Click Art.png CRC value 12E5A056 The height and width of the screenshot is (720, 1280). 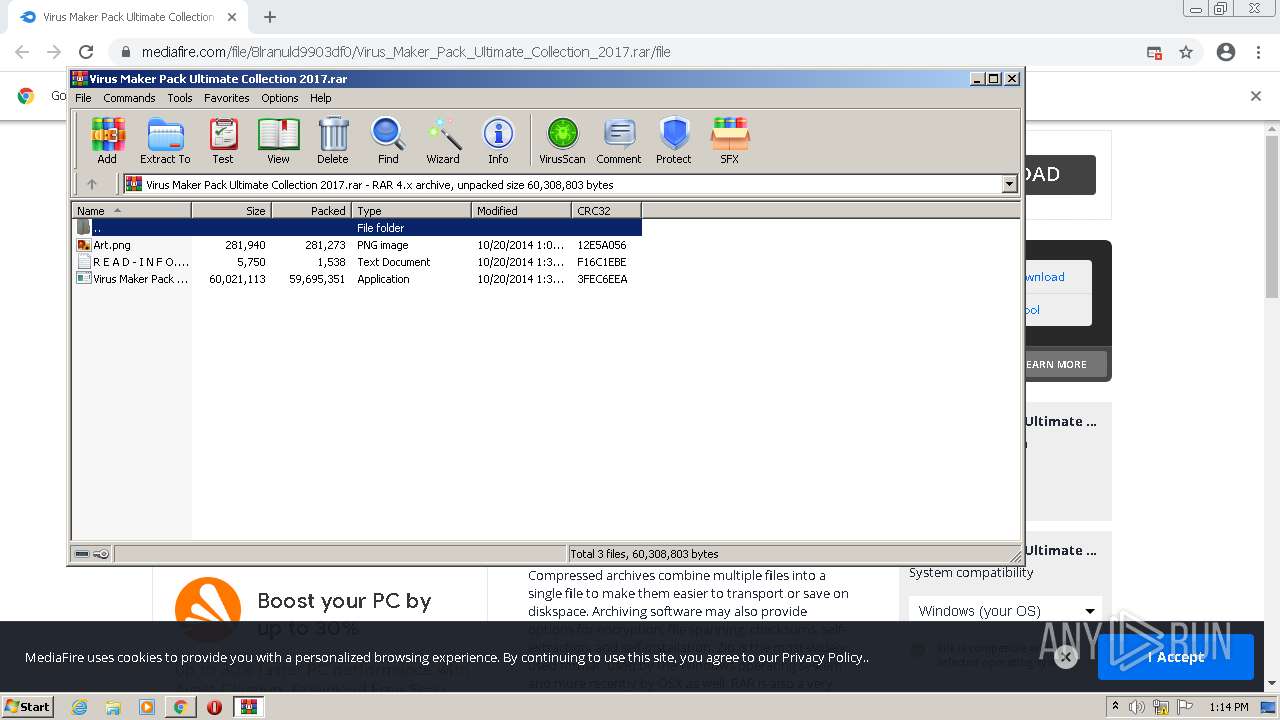pyautogui.click(x=602, y=245)
